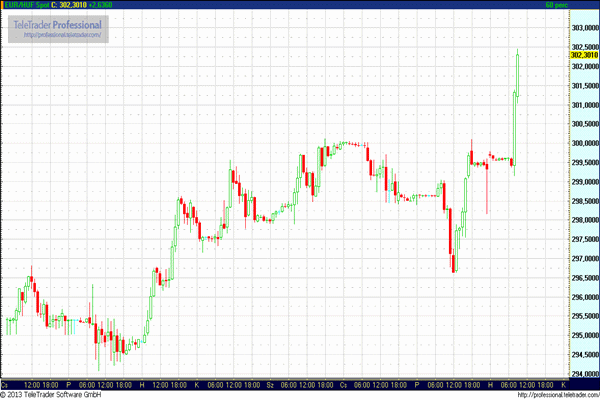Click the yellow 302,3010 current price tag
The height and width of the screenshot is (400, 600).
click(x=583, y=55)
